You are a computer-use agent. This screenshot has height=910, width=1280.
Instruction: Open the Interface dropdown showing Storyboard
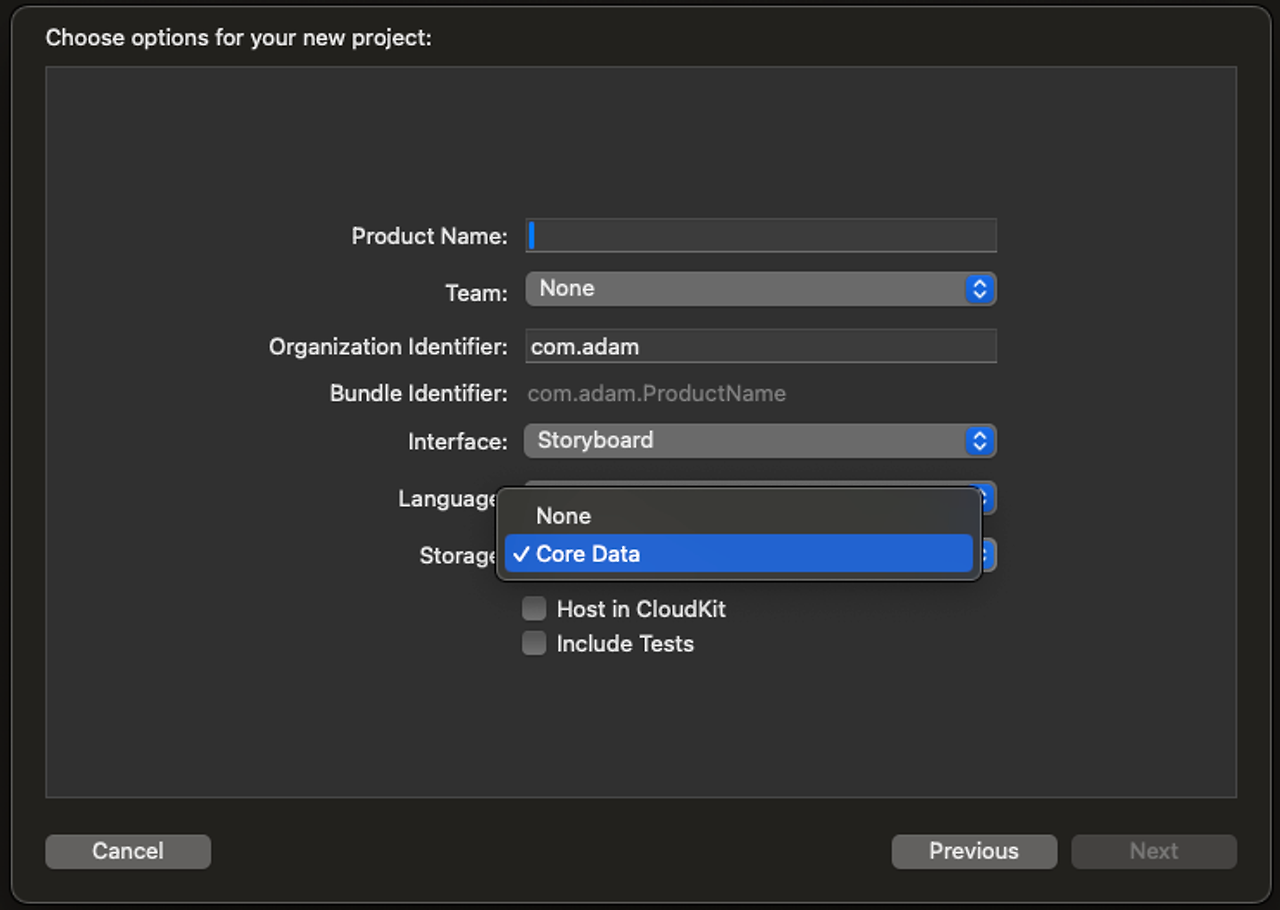tap(761, 441)
